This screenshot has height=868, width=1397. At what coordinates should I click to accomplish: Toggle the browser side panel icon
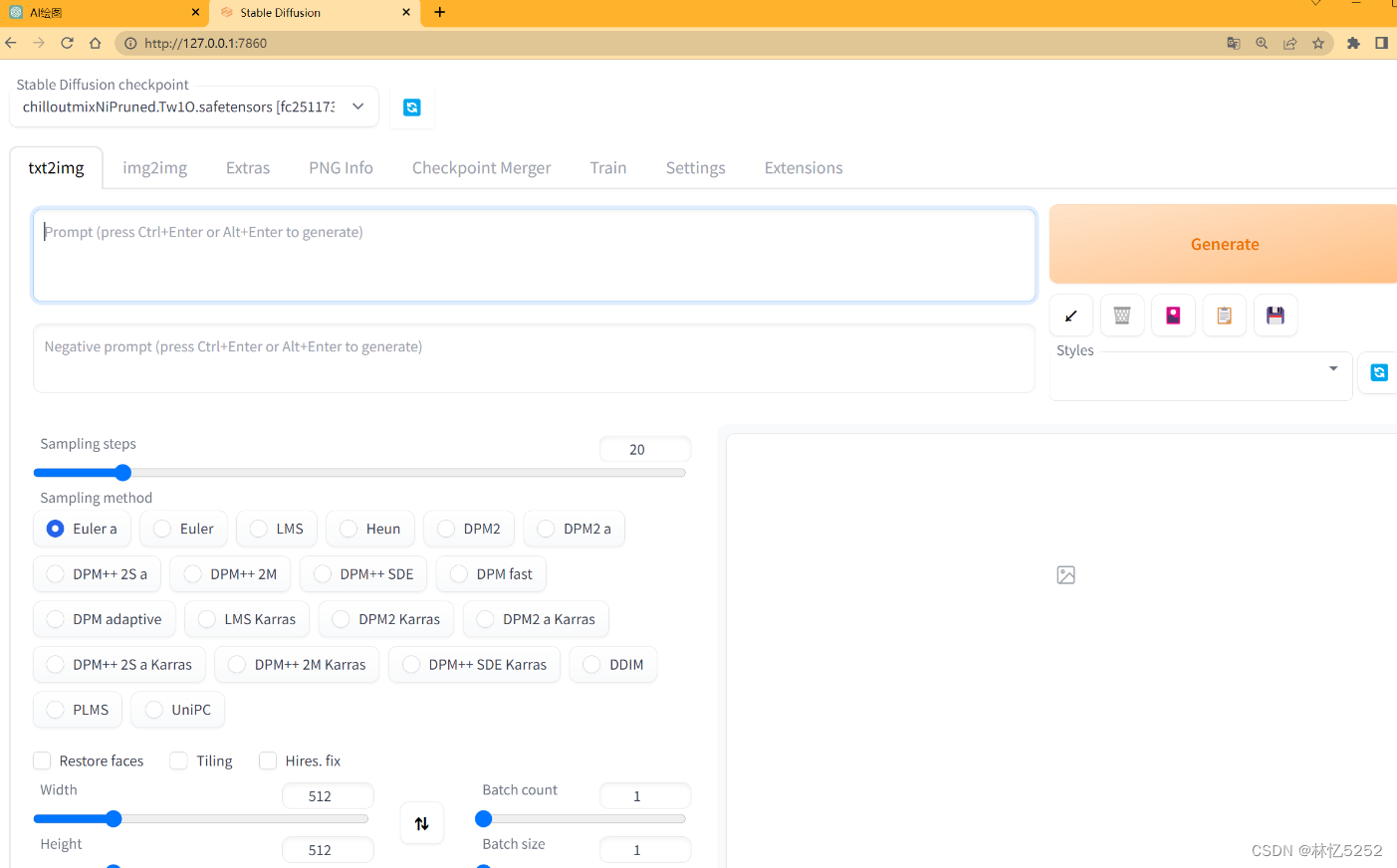coord(1381,43)
